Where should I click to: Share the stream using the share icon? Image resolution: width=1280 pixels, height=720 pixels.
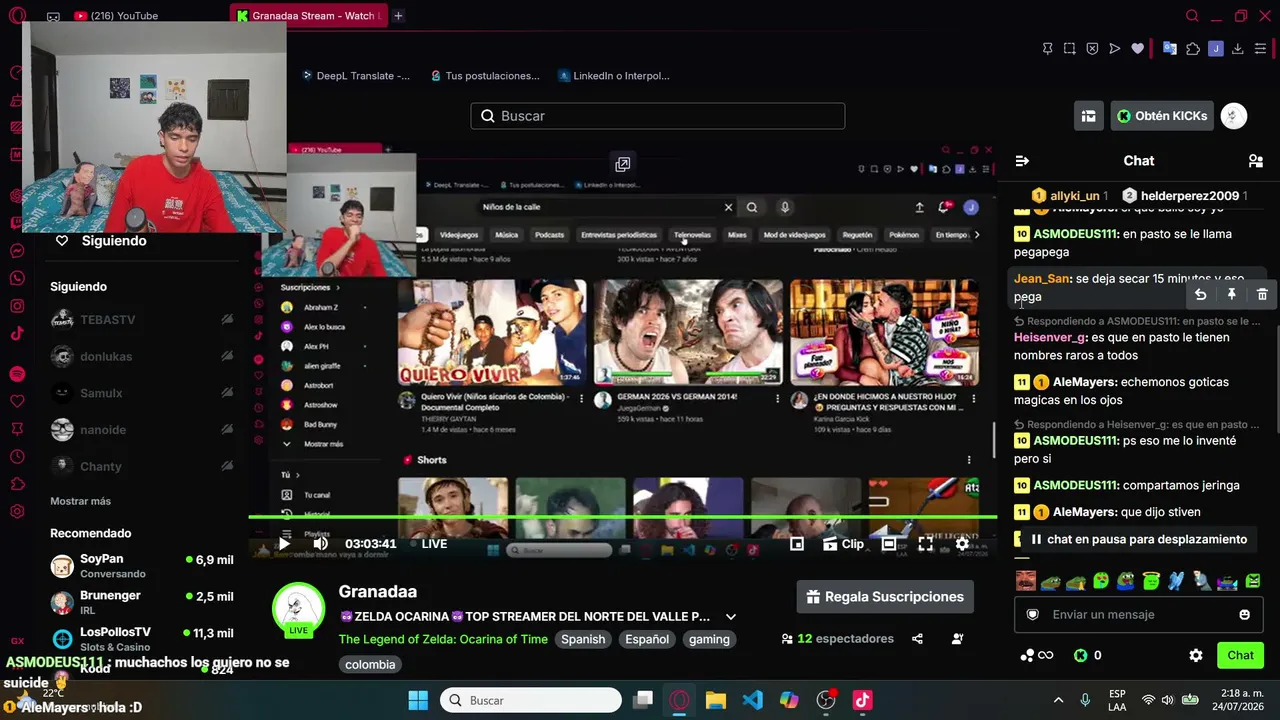tap(917, 639)
